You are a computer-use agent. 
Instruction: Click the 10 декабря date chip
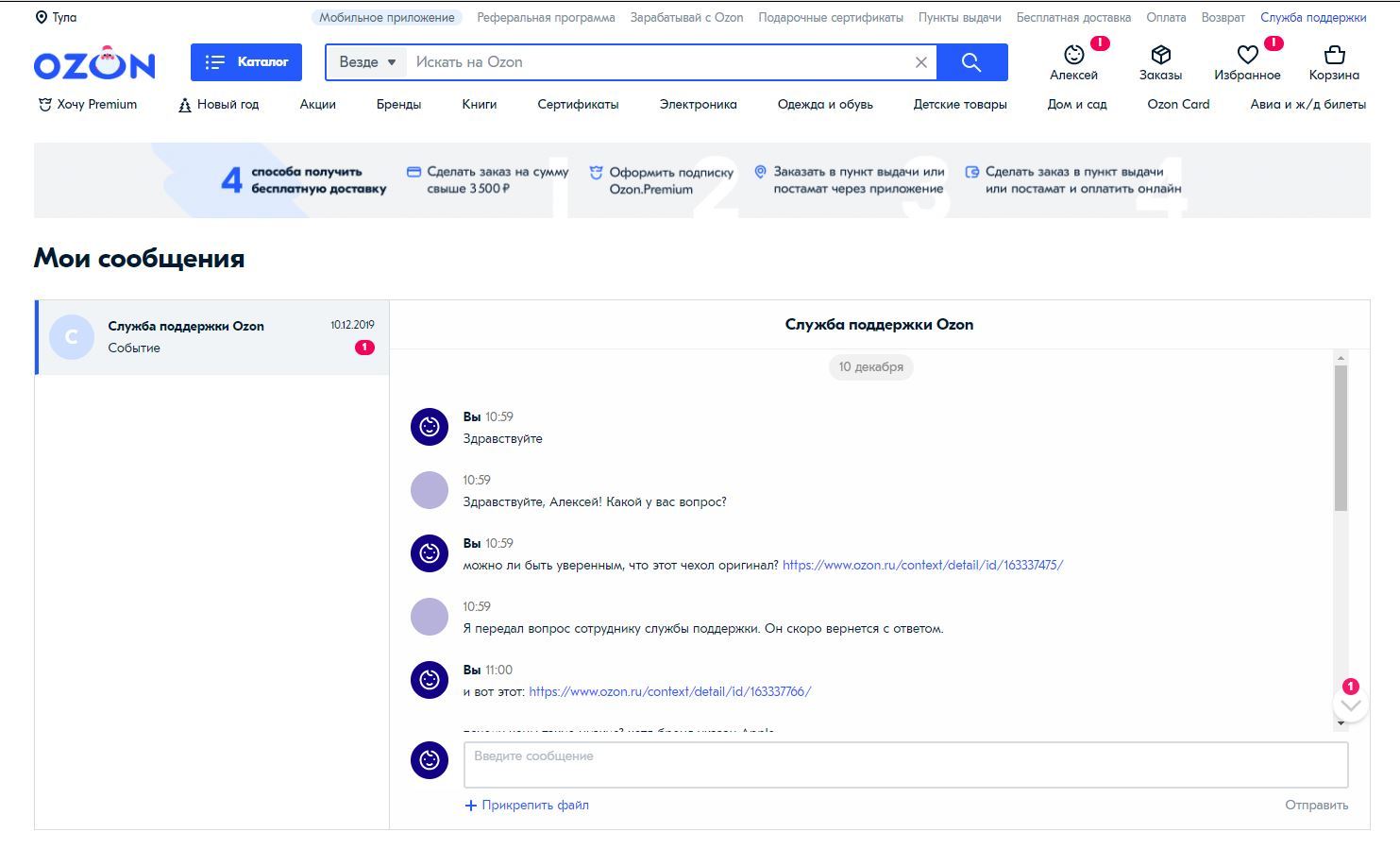click(x=871, y=367)
